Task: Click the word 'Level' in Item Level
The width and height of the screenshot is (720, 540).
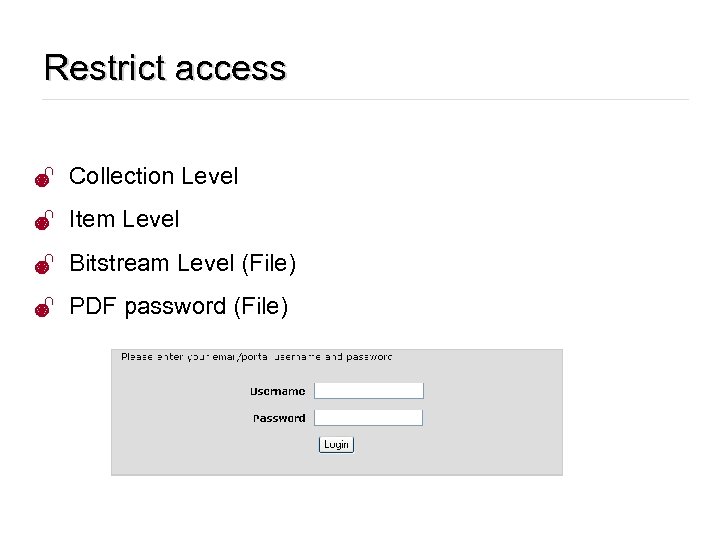Action: point(149,219)
